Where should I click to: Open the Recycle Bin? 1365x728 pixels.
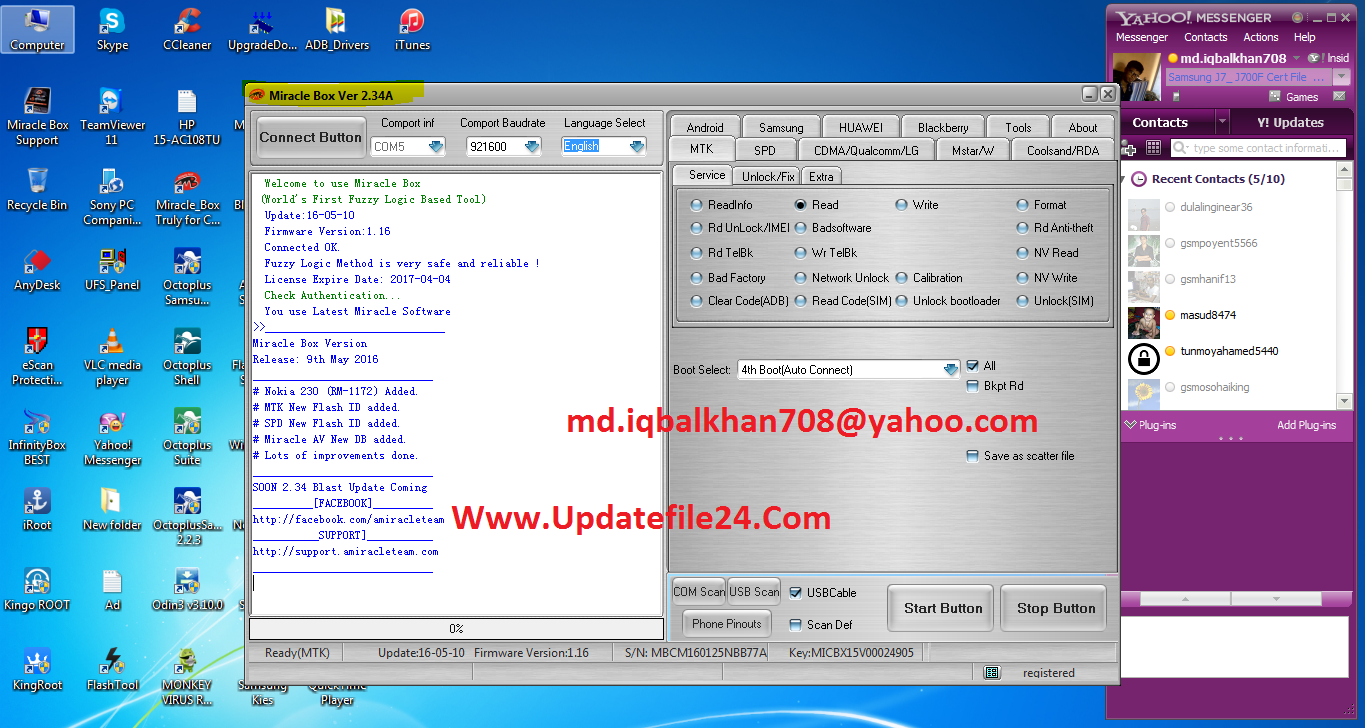pos(37,190)
